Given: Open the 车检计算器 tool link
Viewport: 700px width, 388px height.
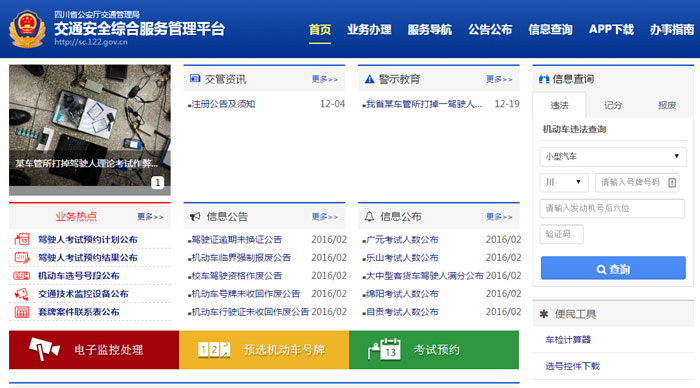Looking at the screenshot, I should click(x=568, y=340).
